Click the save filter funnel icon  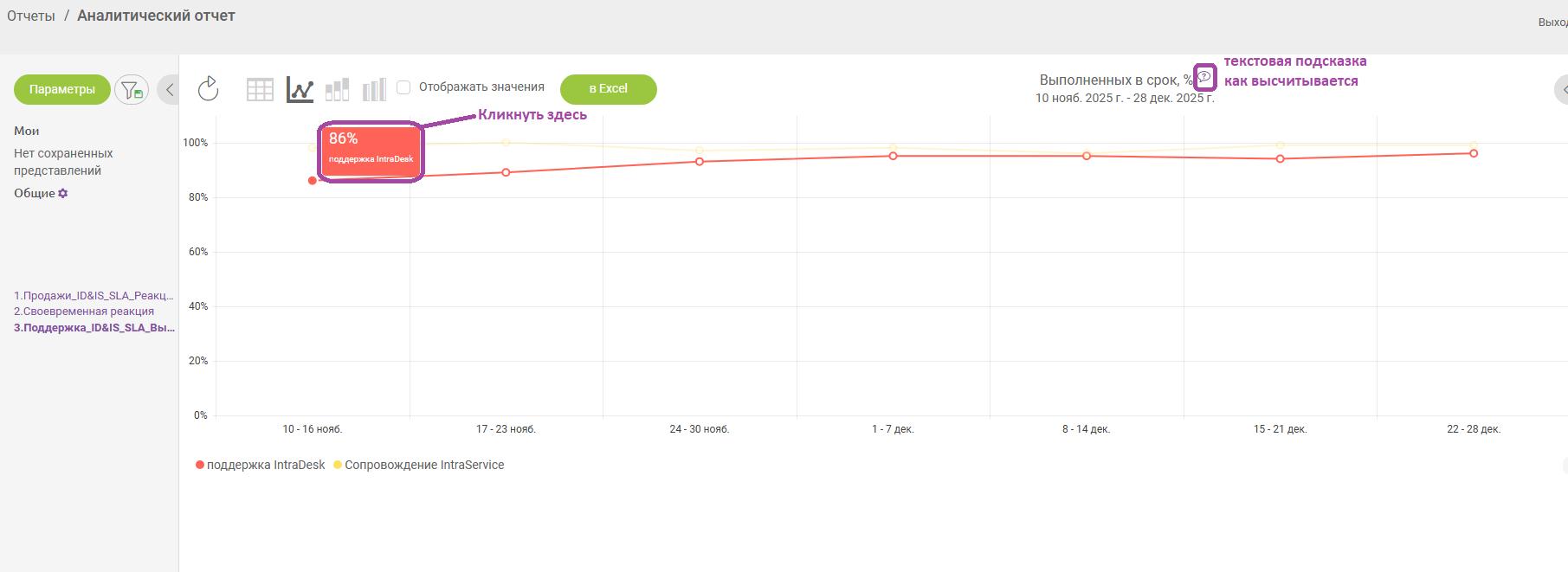click(132, 89)
